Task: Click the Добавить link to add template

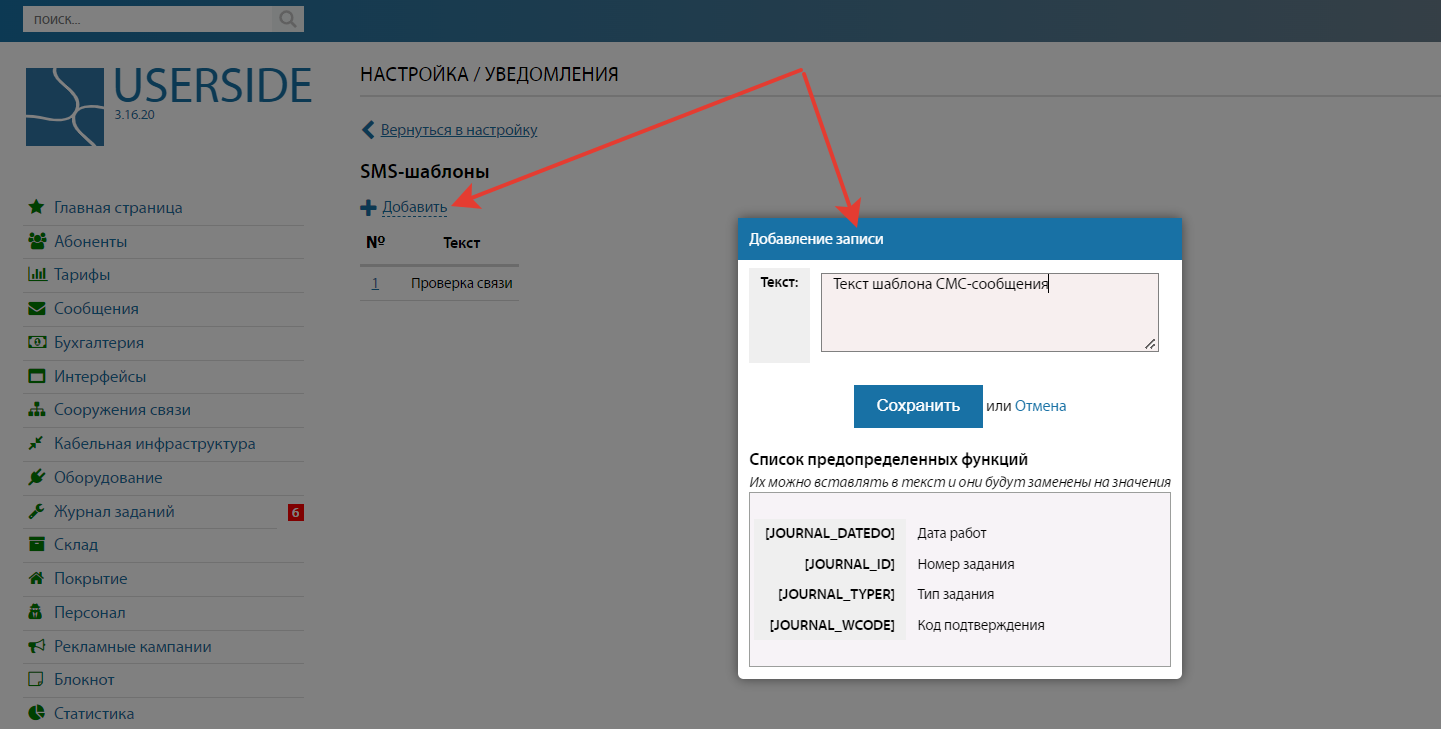Action: tap(415, 208)
